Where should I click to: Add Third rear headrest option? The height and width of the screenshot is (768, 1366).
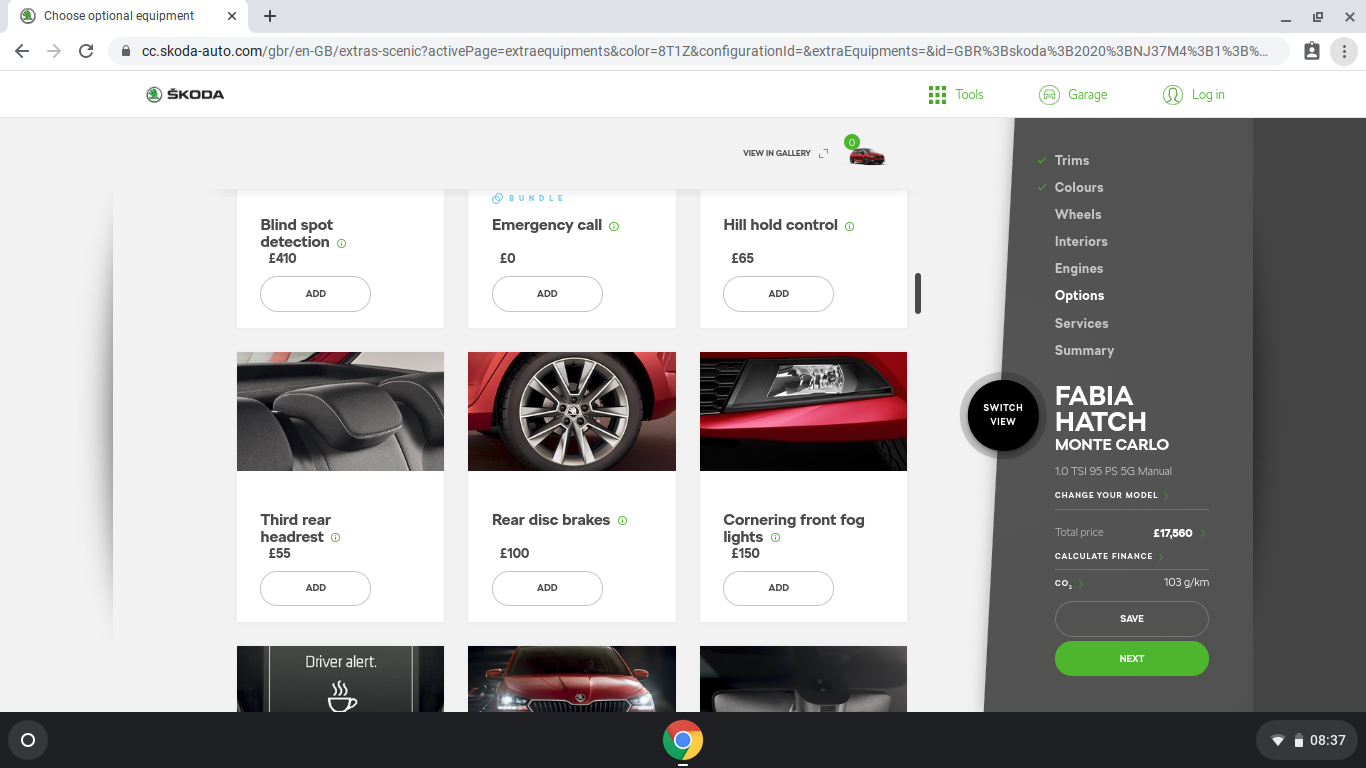pyautogui.click(x=315, y=588)
